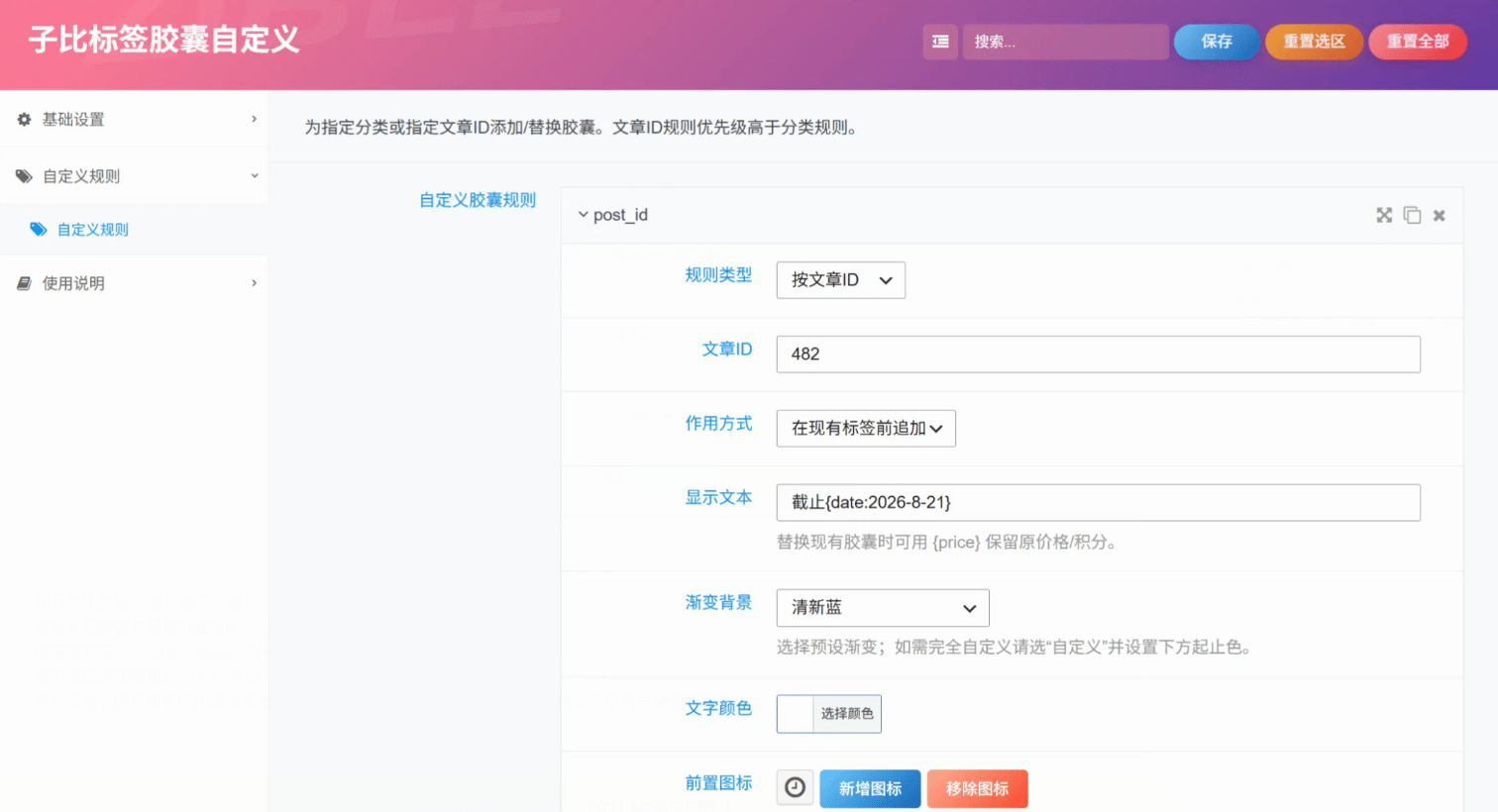This screenshot has height=812, width=1498.
Task: Collapse the post_id rule chevron
Action: tap(583, 214)
